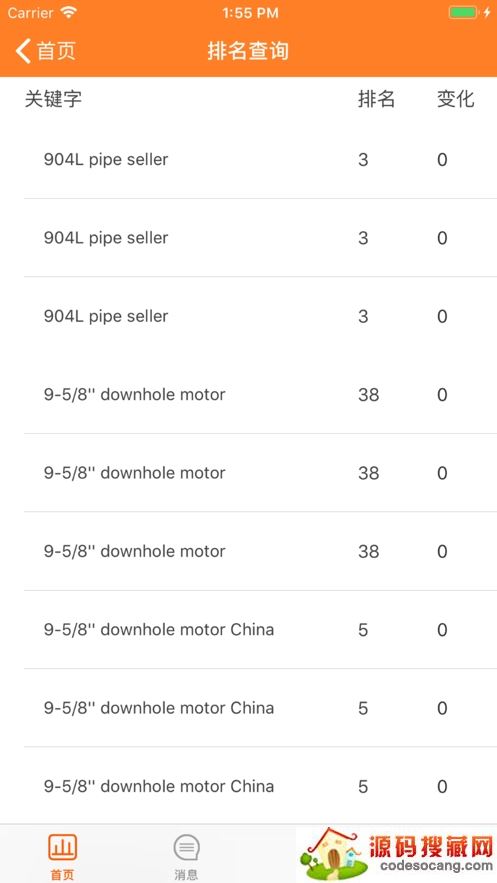Tap the 排名查询 page title
Image resolution: width=497 pixels, height=883 pixels.
coord(248,51)
